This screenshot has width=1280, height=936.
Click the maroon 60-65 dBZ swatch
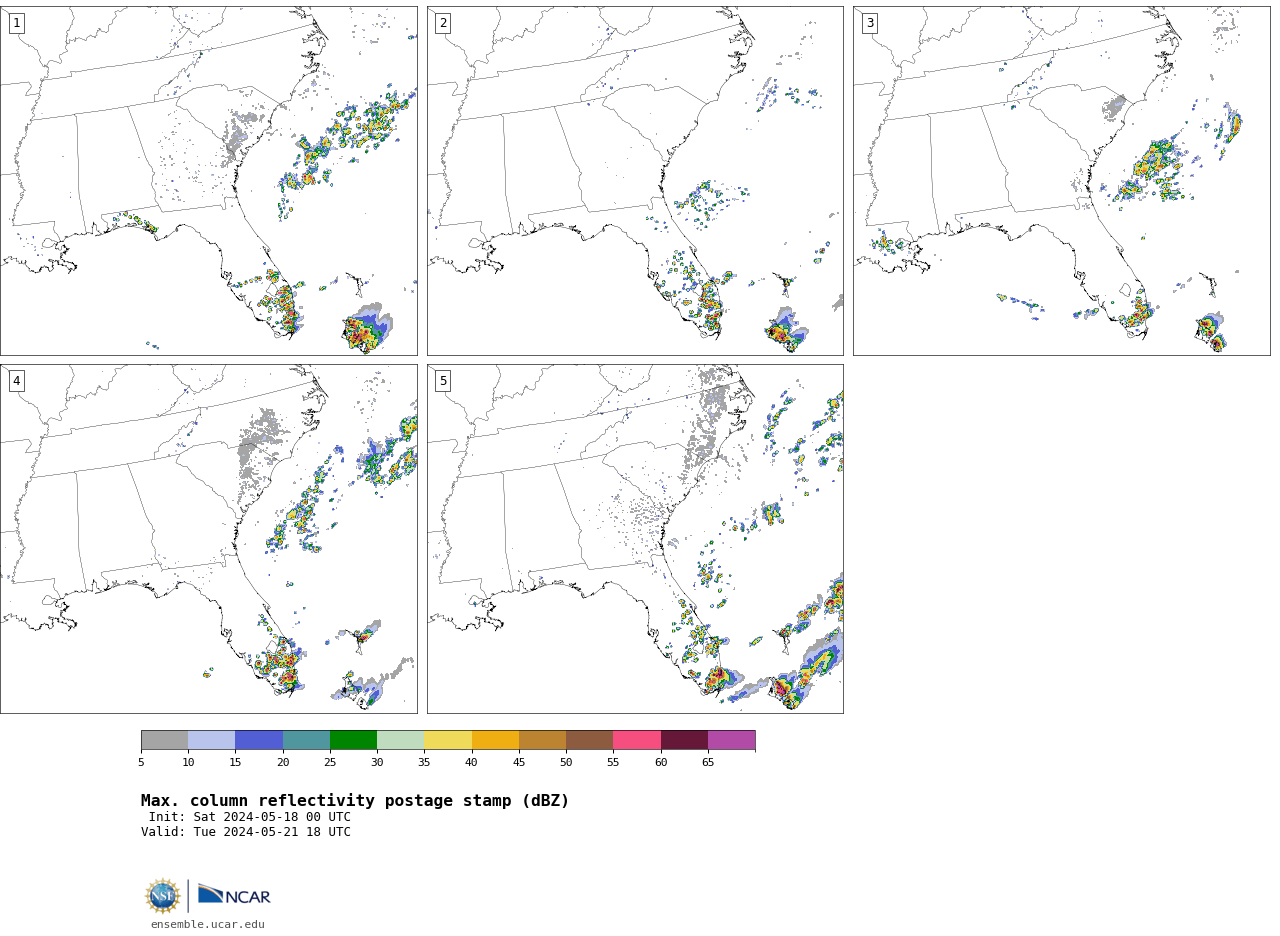click(x=684, y=740)
